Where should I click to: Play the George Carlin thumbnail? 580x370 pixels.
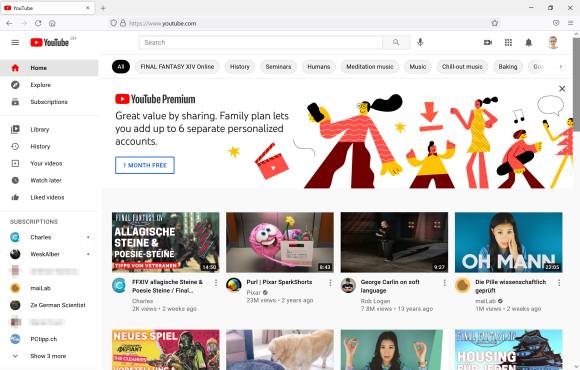(x=394, y=242)
